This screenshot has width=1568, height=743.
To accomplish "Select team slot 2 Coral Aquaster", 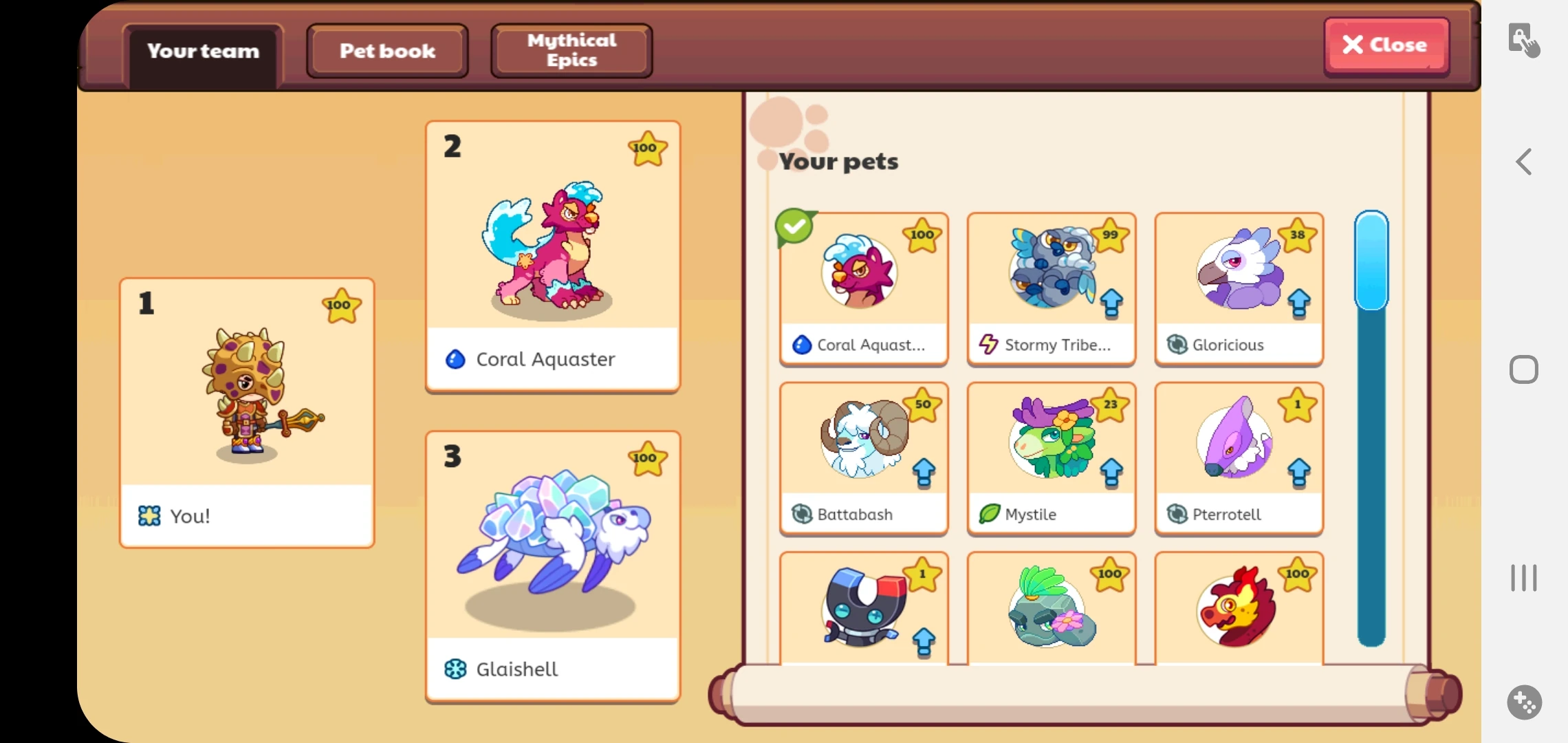I will coord(553,257).
